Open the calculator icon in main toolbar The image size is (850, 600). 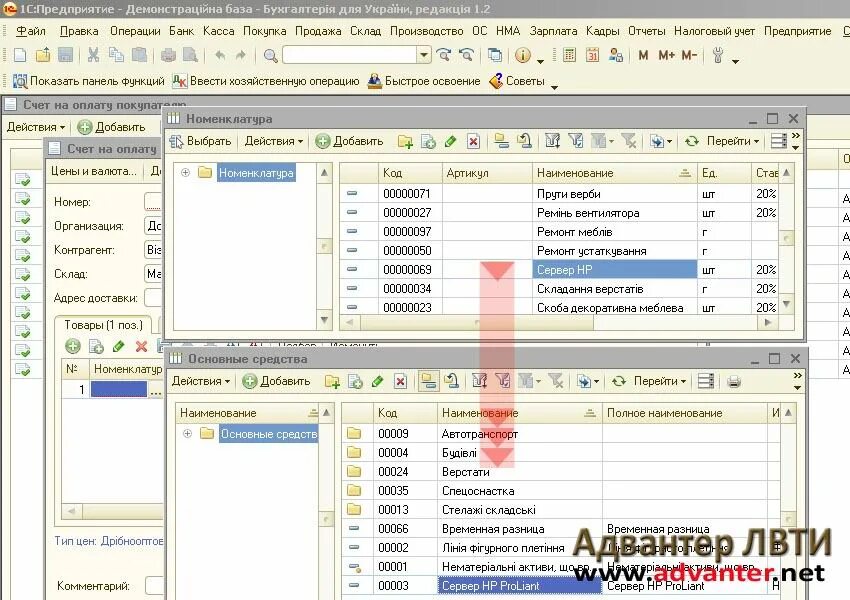pyautogui.click(x=569, y=55)
